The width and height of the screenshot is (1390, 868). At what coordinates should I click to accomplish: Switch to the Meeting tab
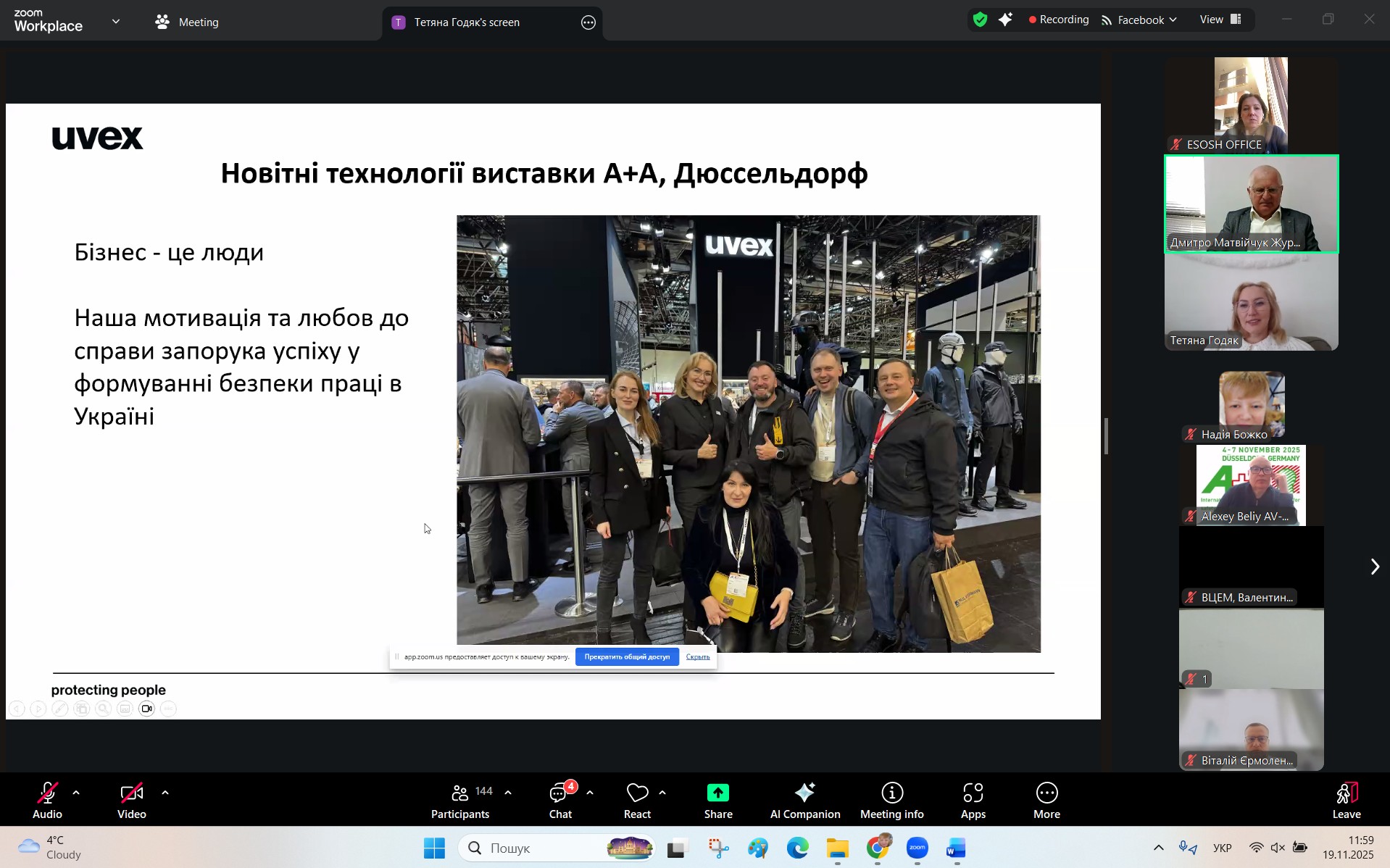[x=187, y=22]
